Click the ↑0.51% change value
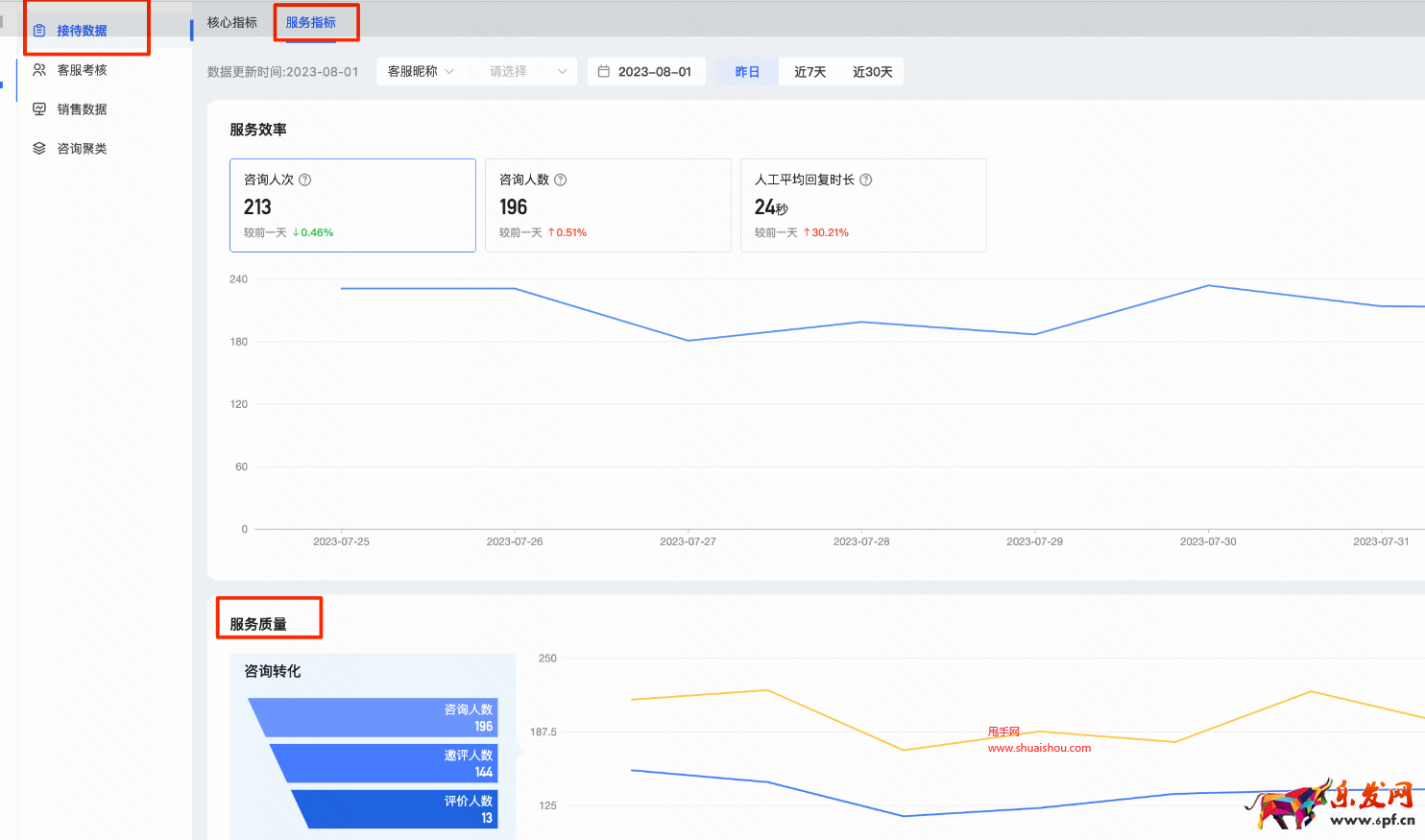Image resolution: width=1425 pixels, height=840 pixels. 568,232
